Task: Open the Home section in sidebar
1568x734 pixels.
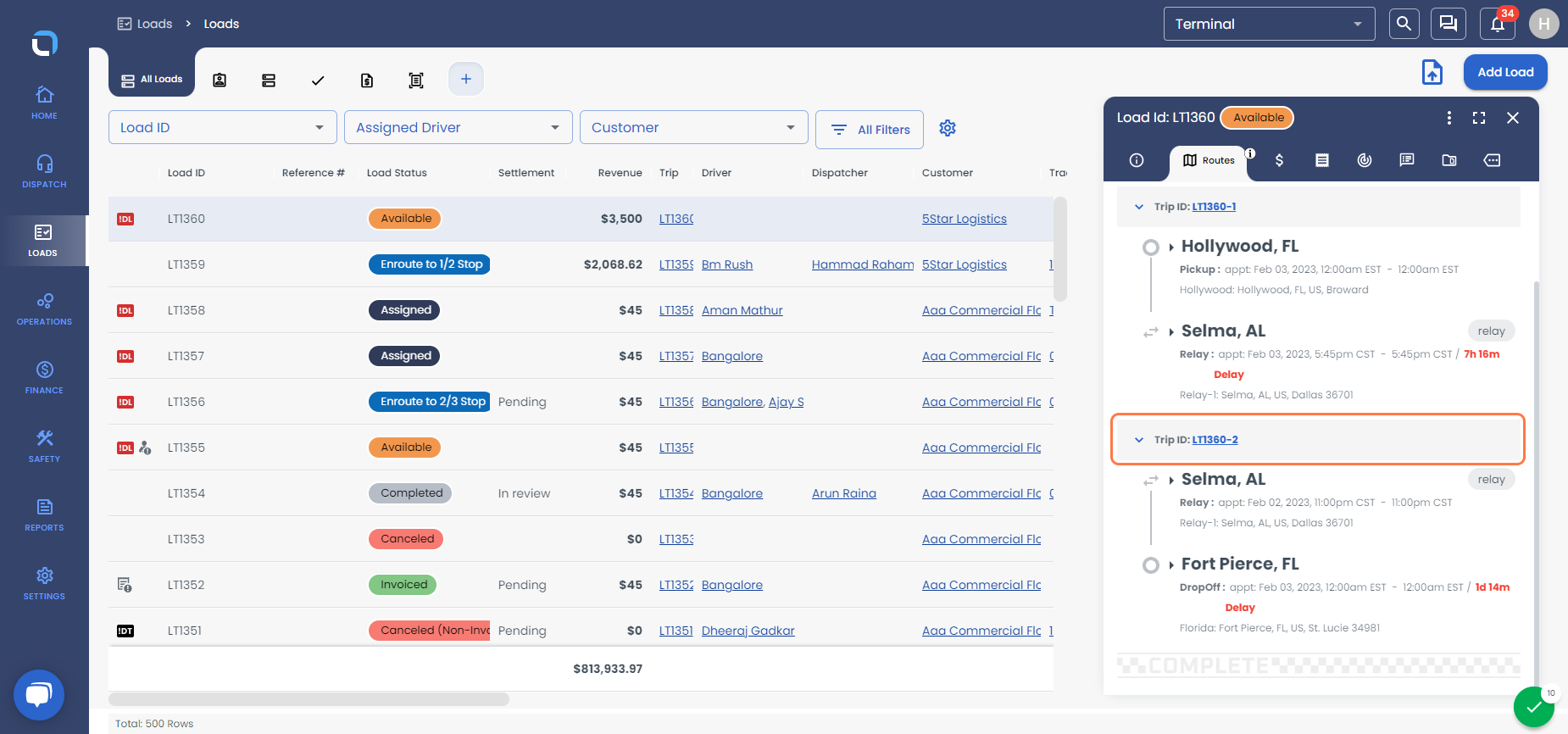Action: point(44,103)
